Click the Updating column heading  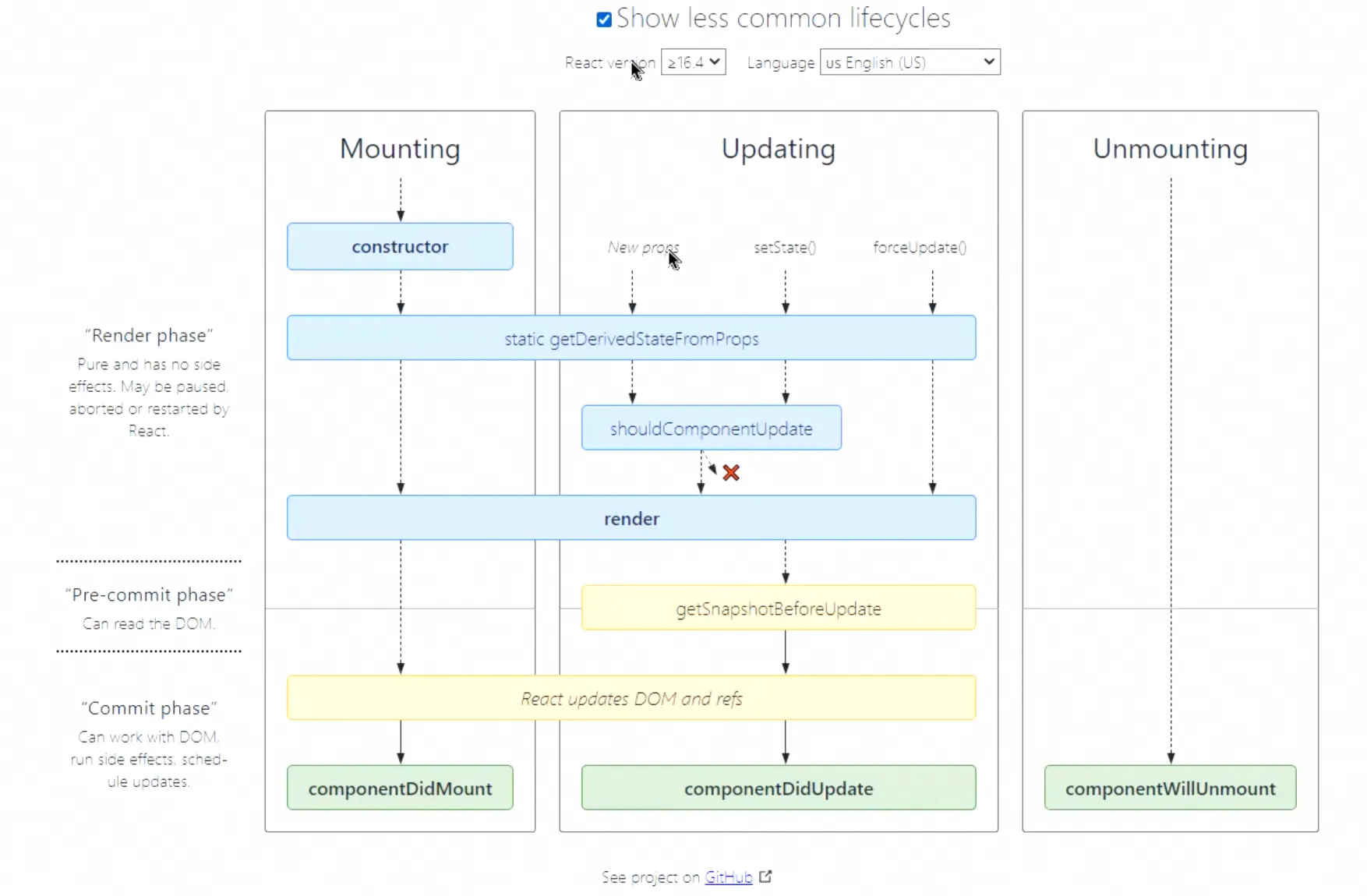click(x=778, y=149)
